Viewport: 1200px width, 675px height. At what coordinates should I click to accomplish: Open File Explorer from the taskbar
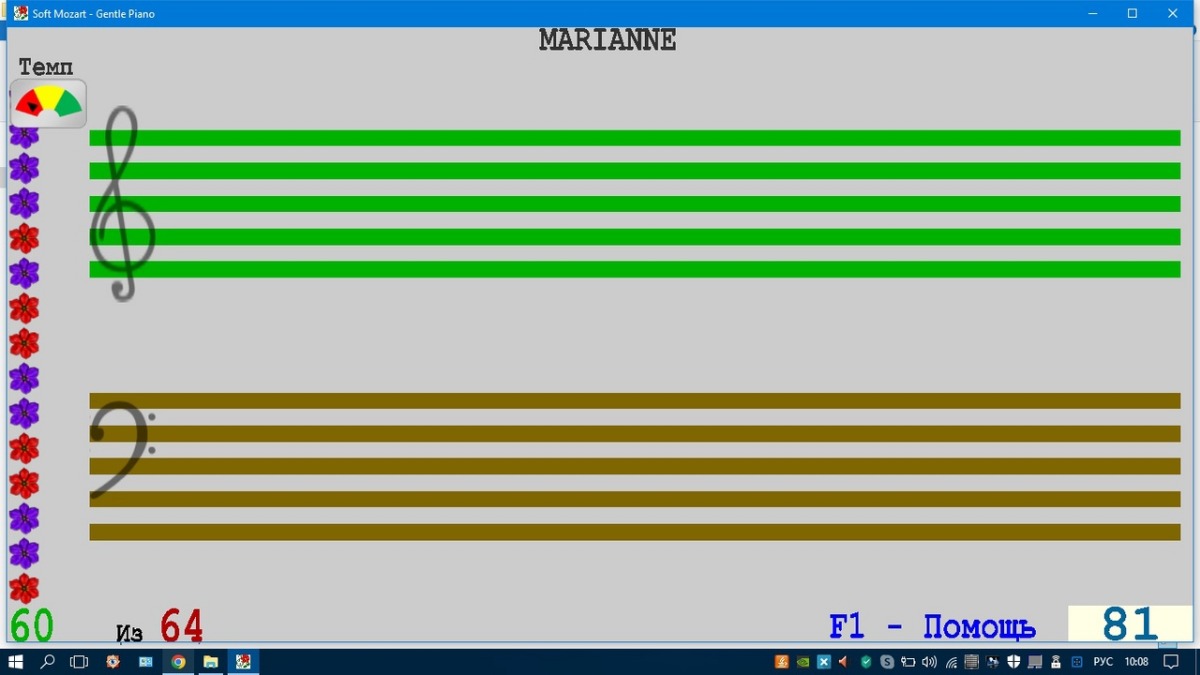211,662
